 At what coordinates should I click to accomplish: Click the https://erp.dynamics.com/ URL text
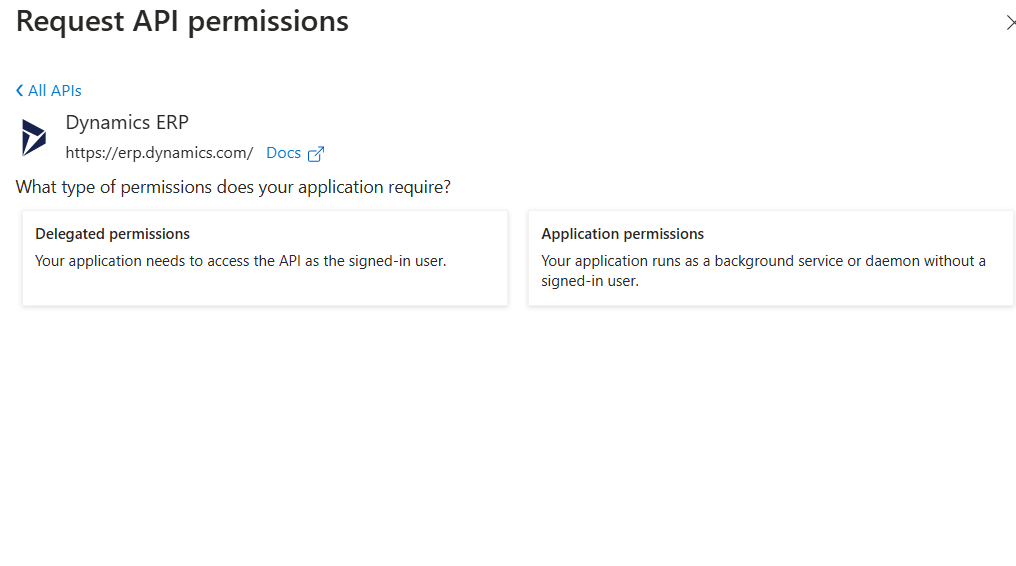[159, 153]
